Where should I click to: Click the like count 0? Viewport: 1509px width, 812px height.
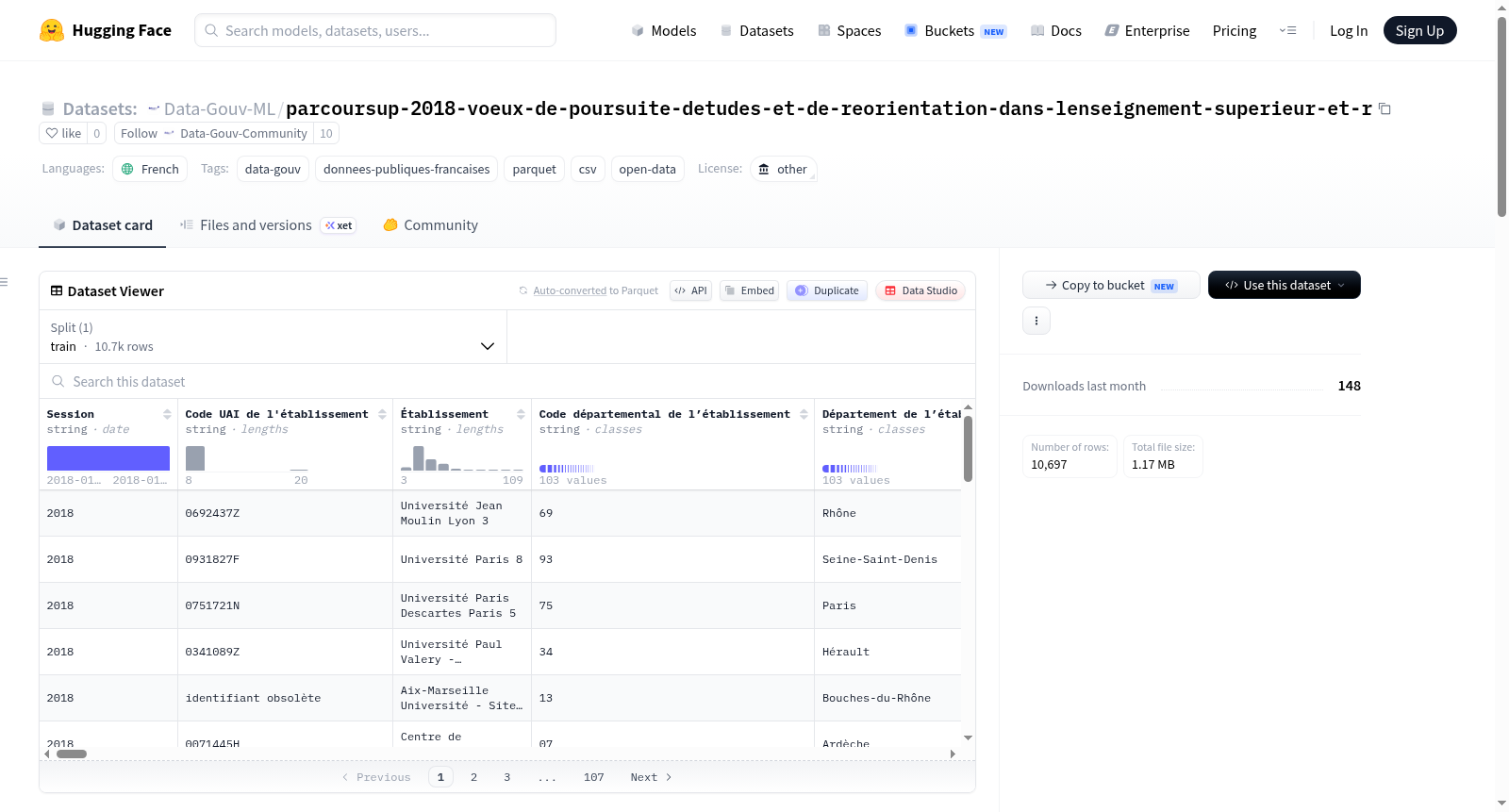[96, 133]
